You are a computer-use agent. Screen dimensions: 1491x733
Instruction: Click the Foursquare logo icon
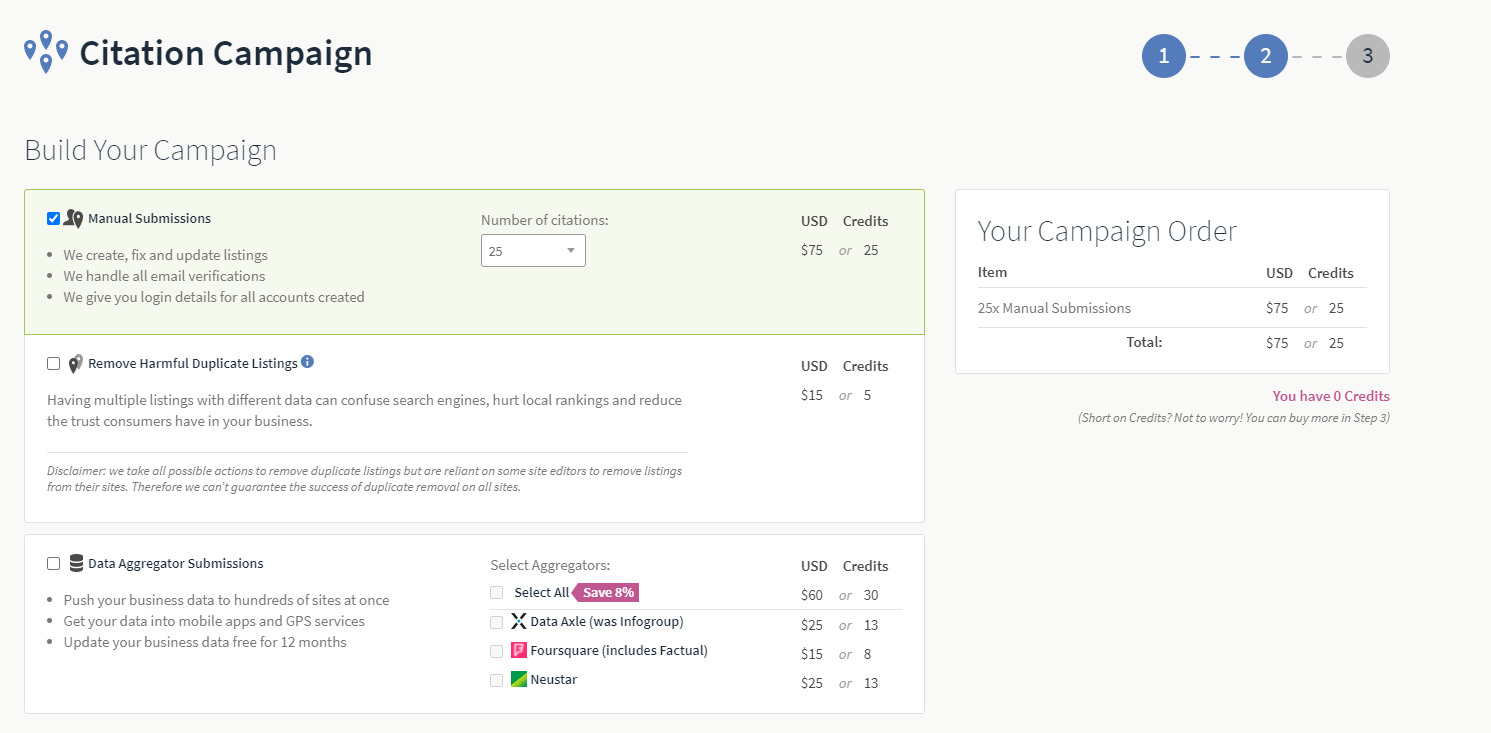518,650
